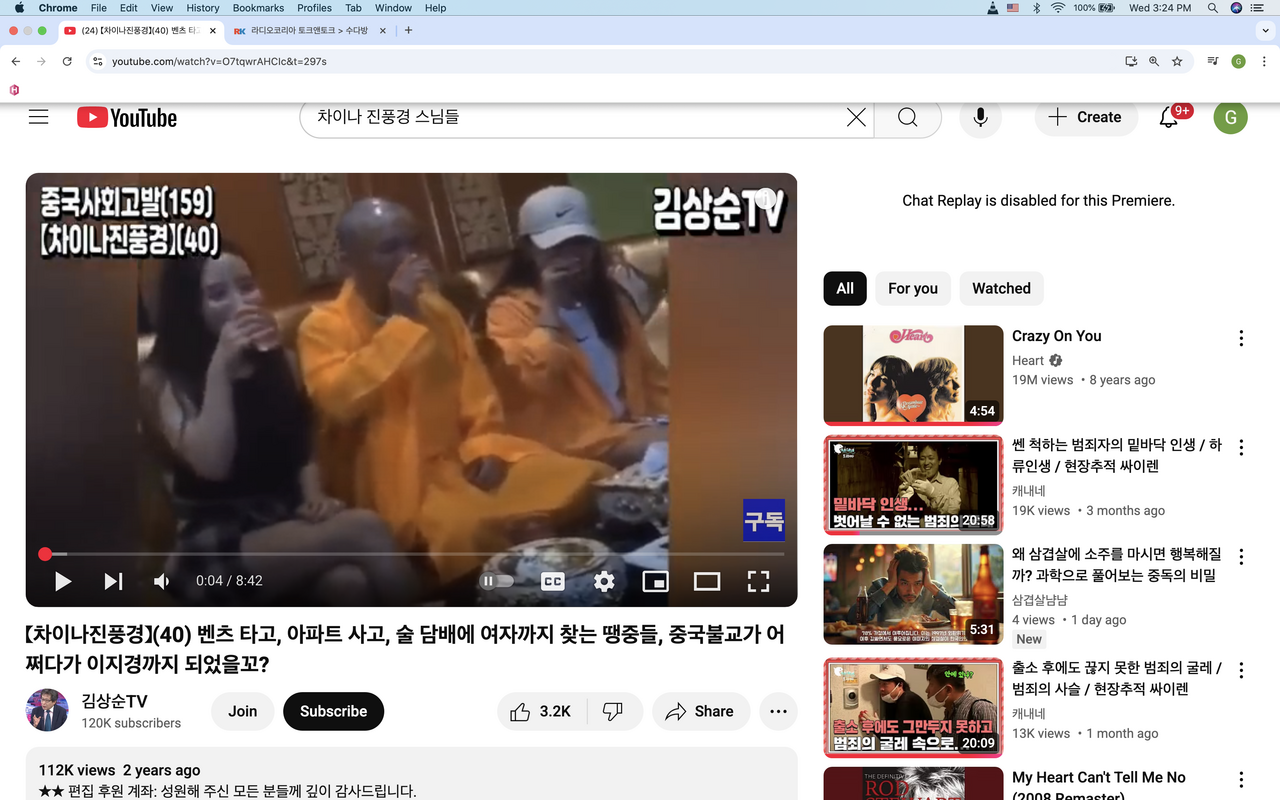This screenshot has width=1280, height=800.
Task: Open options for 왜 삼겹살에 소주를 video
Action: click(x=1241, y=557)
